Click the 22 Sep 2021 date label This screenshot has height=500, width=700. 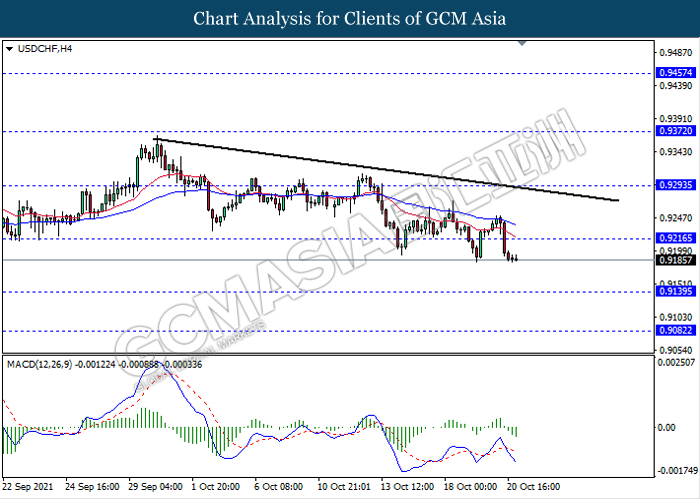tap(28, 487)
